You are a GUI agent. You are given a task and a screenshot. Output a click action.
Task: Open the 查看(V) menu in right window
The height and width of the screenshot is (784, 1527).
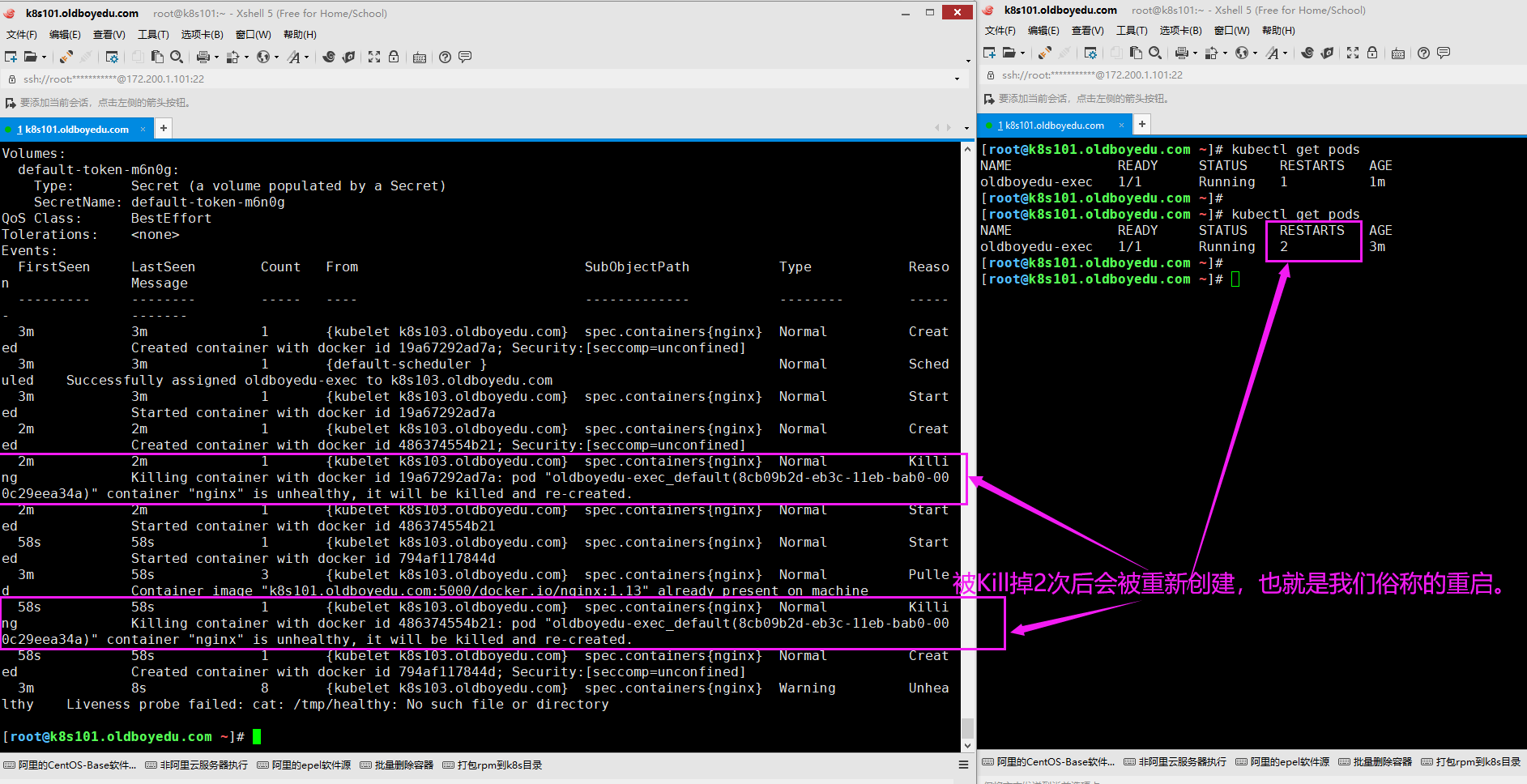tap(1087, 30)
